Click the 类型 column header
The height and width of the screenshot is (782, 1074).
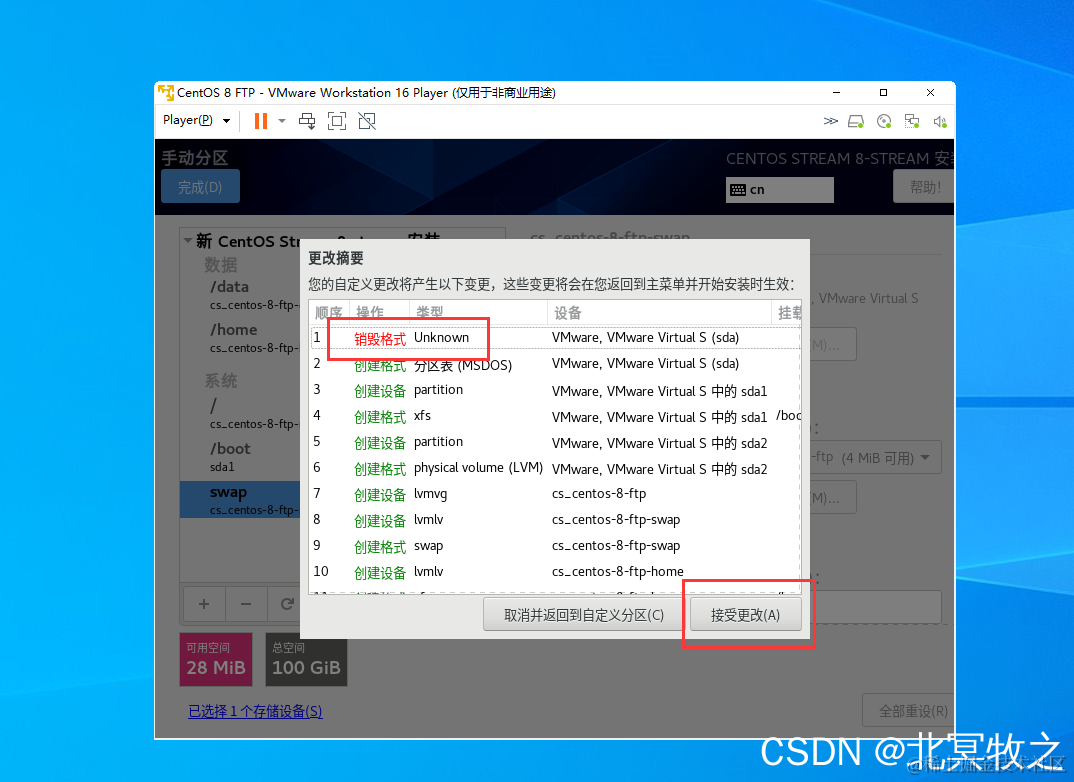pos(478,312)
